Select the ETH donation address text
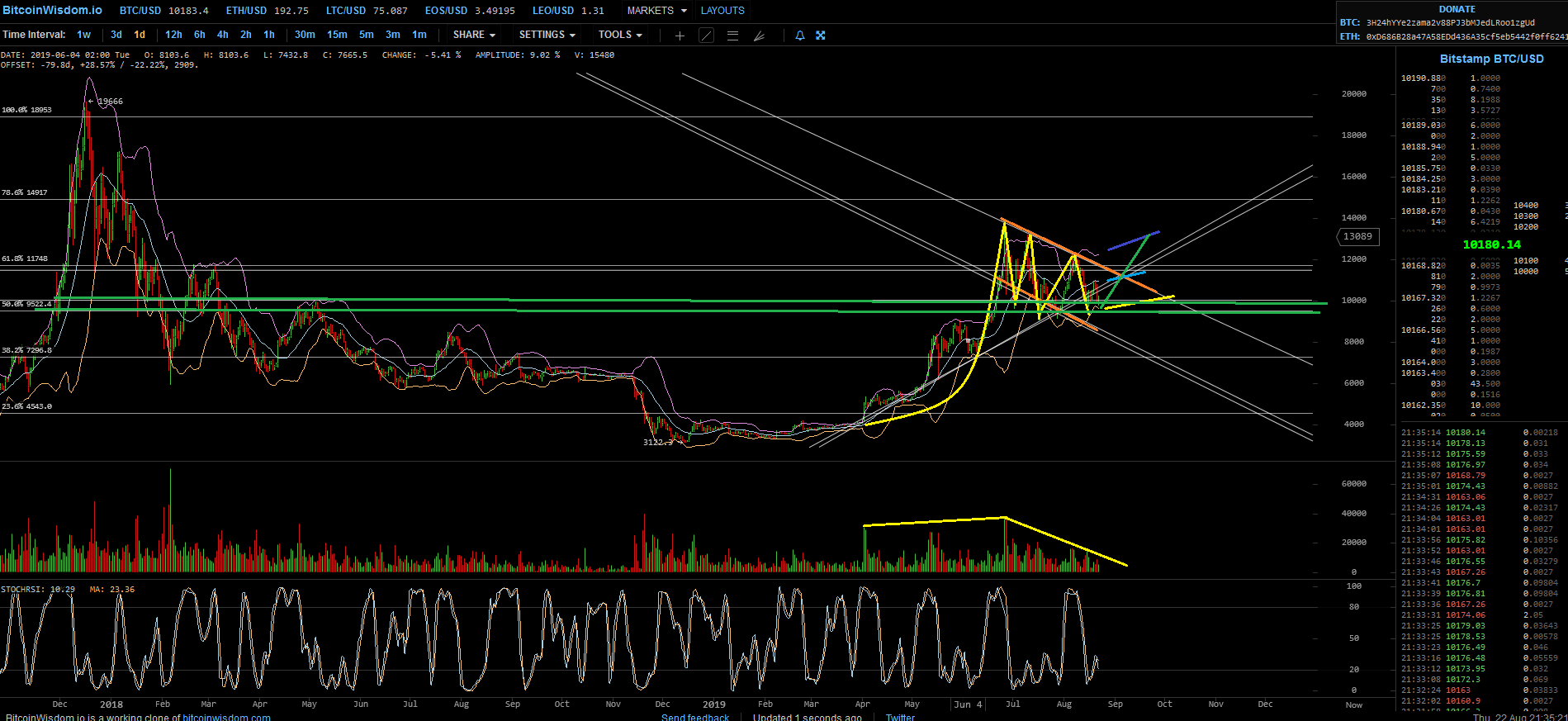 click(x=1466, y=36)
